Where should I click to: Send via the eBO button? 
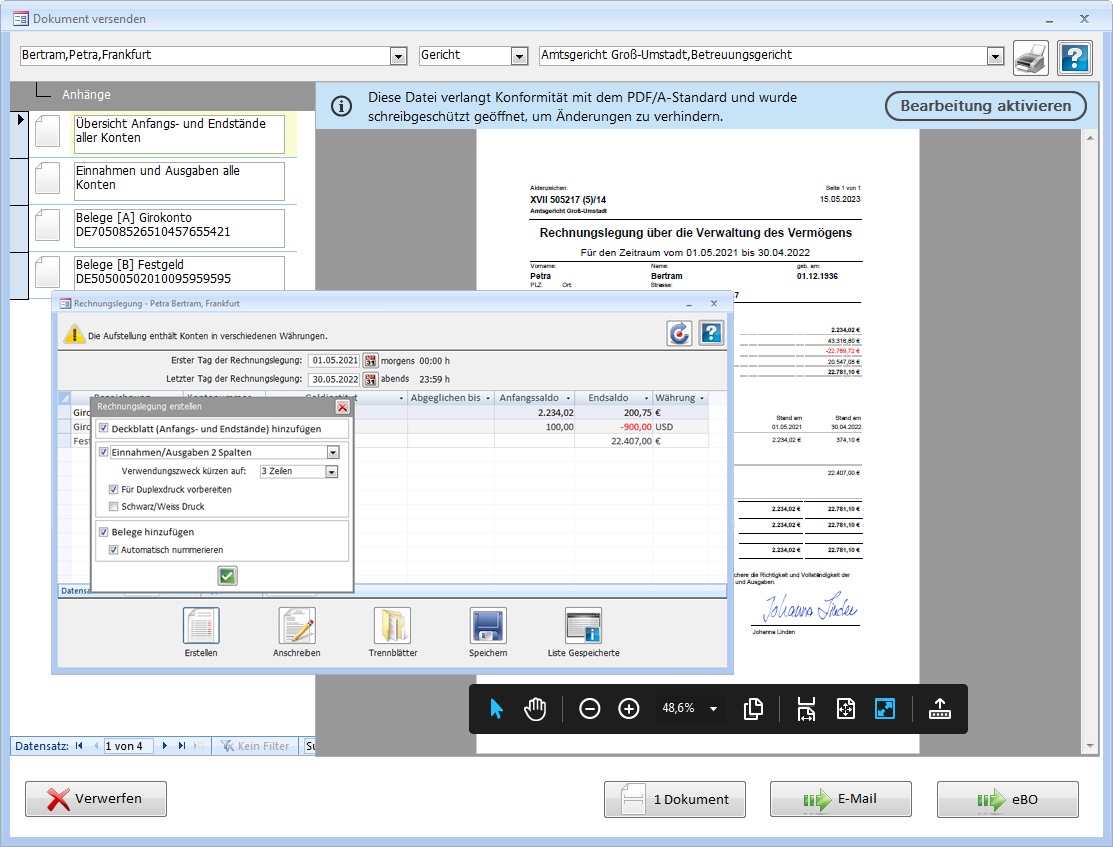[x=1008, y=799]
